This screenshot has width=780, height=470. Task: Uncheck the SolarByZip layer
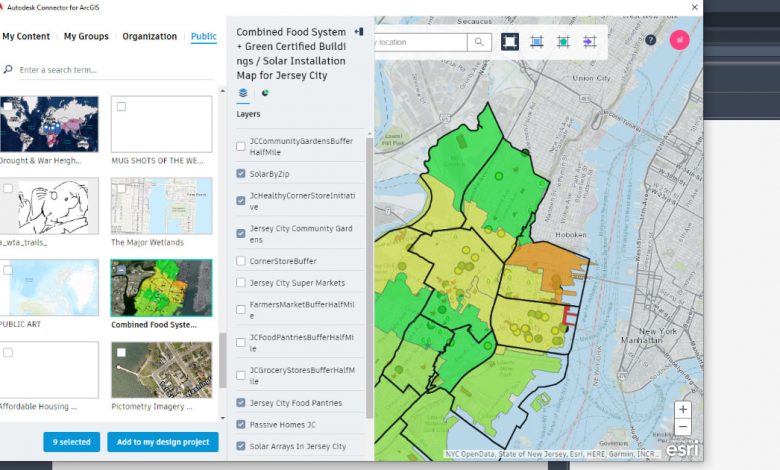241,174
